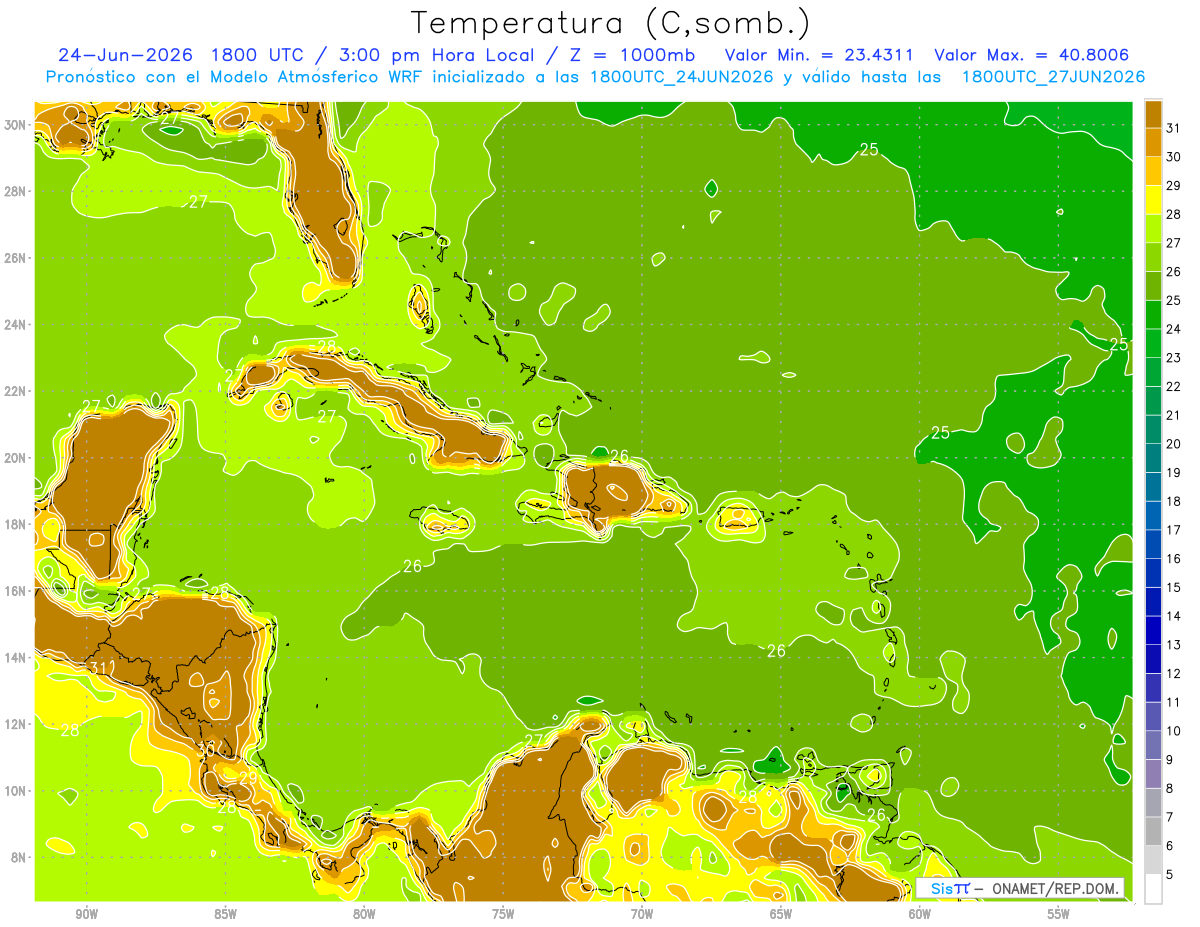The width and height of the screenshot is (1200, 927).
Task: Click the '22N' latitude axis label
Action: pos(17,390)
